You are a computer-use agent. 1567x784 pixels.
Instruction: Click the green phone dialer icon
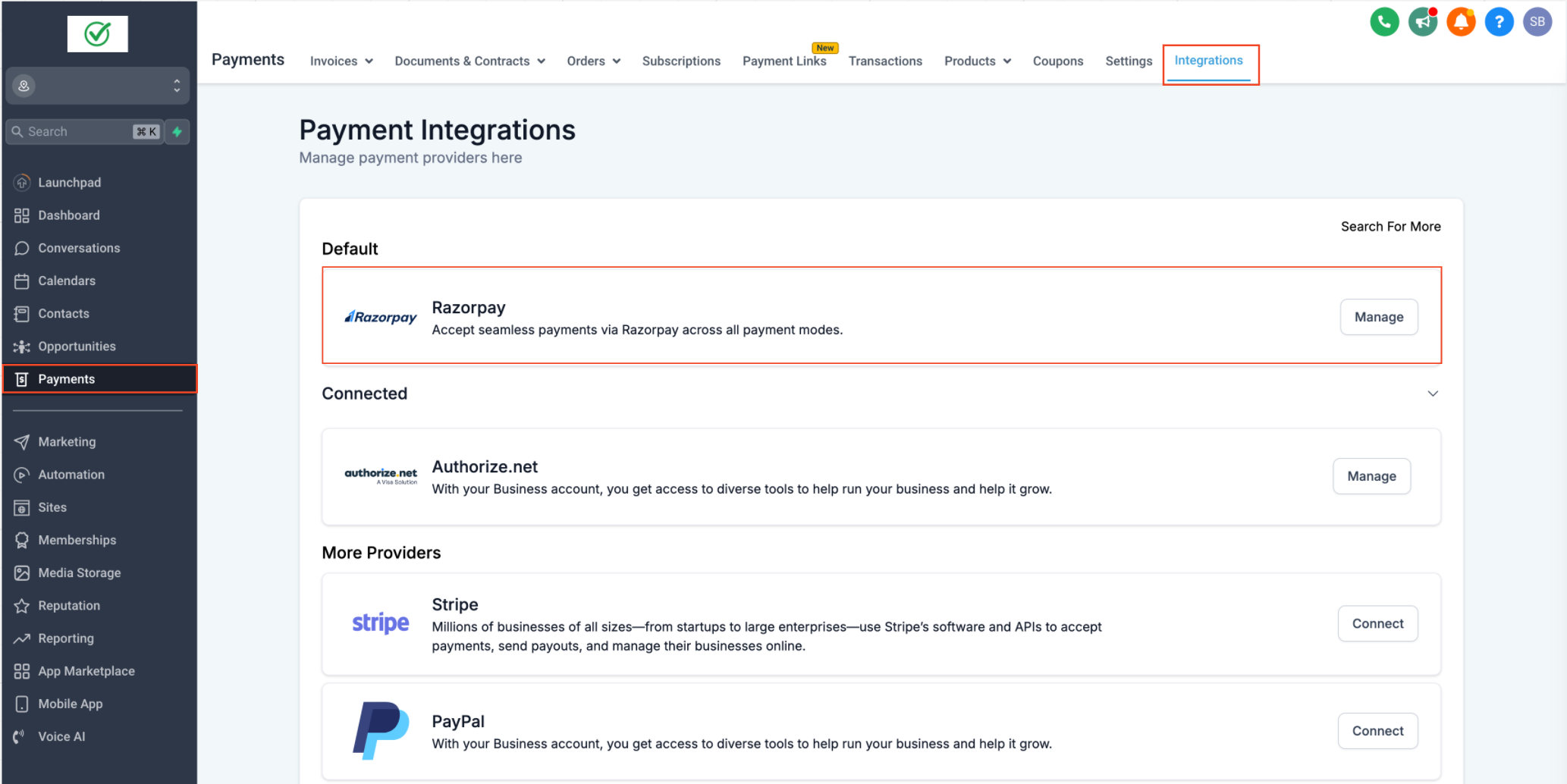pyautogui.click(x=1384, y=22)
